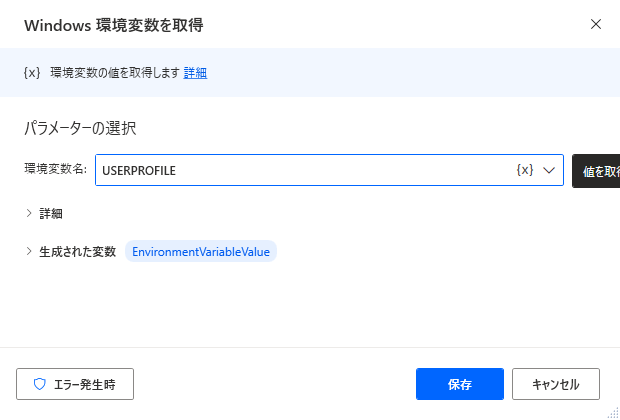Expand the 生成された変数 section chevron
Viewport: 620px width, 420px height.
tap(29, 251)
